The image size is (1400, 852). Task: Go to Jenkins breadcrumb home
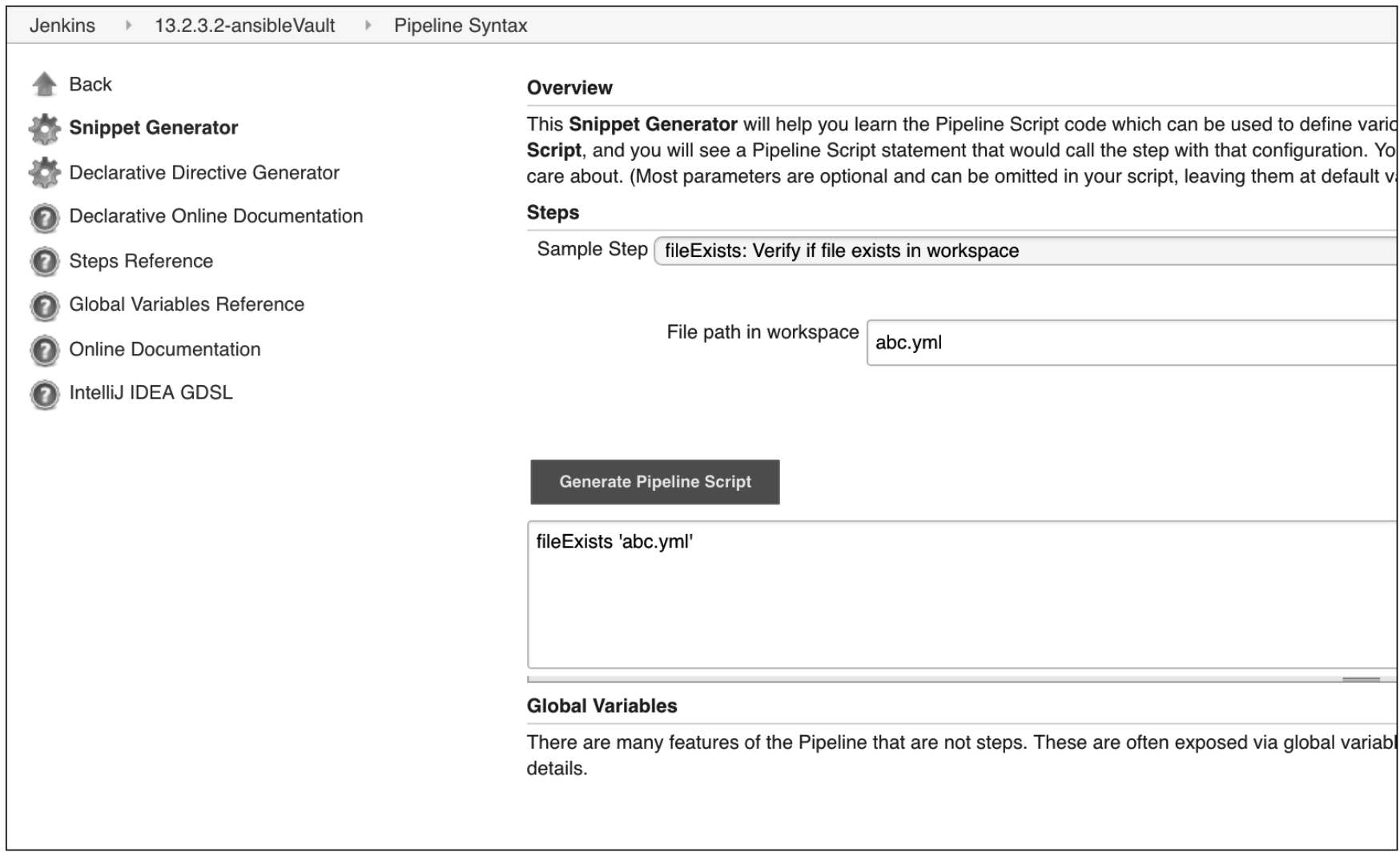[x=62, y=26]
